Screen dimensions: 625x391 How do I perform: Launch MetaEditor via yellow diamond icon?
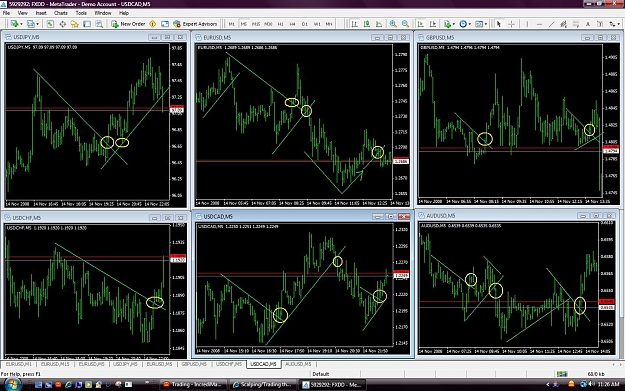point(152,24)
